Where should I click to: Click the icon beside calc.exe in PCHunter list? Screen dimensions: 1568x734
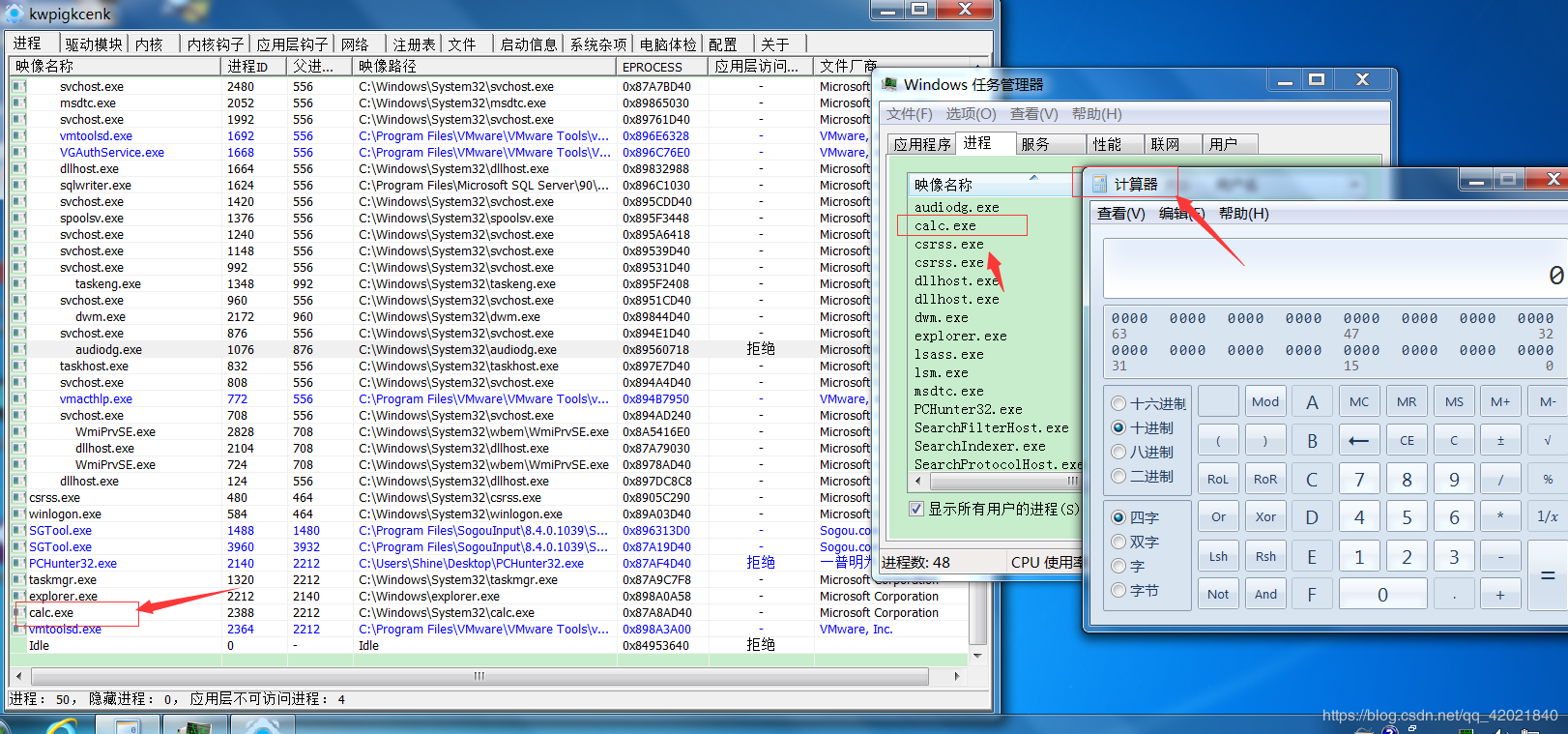point(18,613)
